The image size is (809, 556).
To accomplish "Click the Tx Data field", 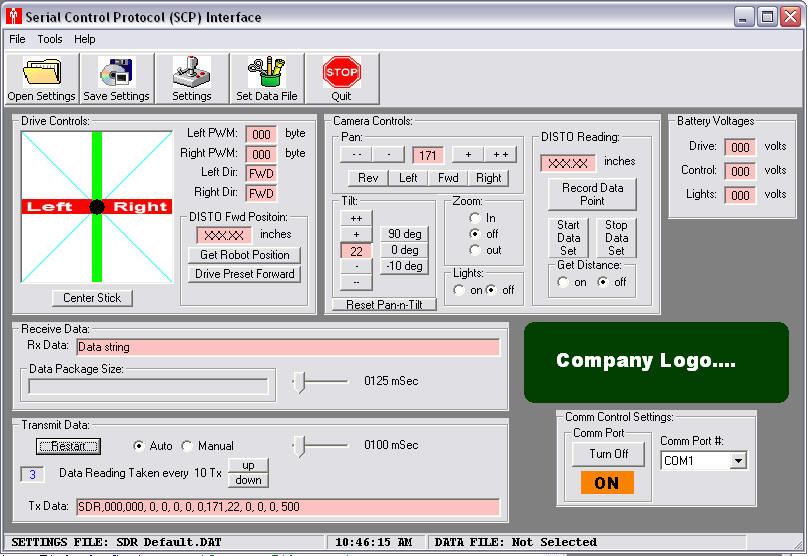I will (288, 507).
